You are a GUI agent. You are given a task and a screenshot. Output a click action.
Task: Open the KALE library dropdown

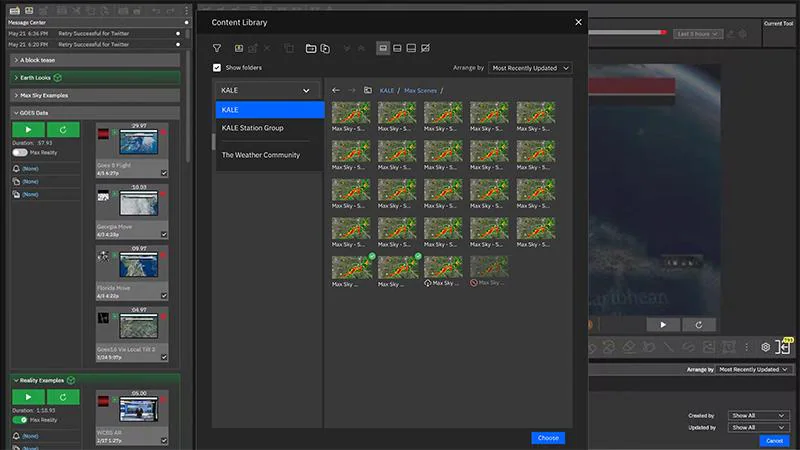(268, 90)
